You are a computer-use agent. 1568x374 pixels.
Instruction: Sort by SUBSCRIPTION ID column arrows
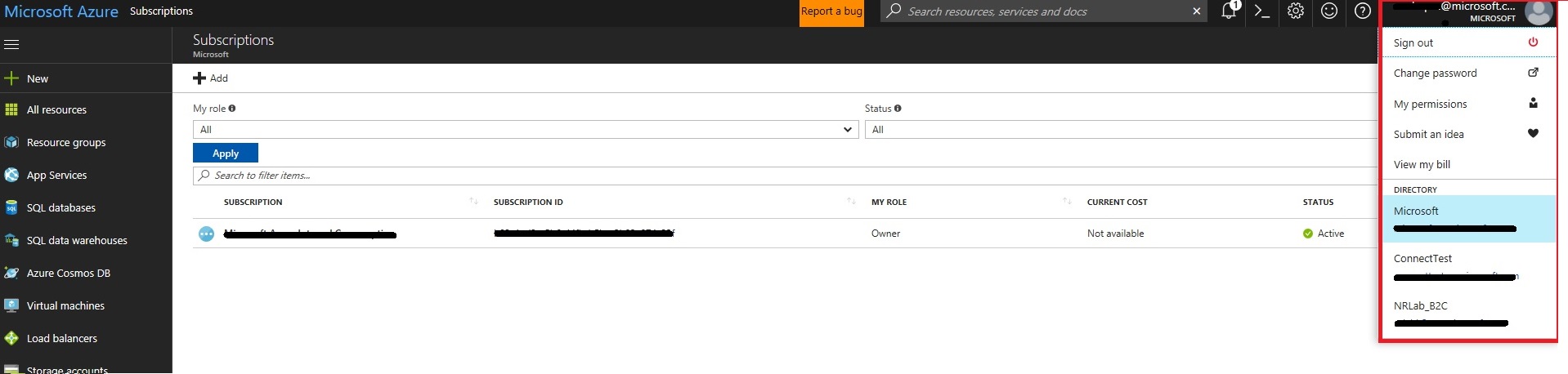tap(851, 201)
